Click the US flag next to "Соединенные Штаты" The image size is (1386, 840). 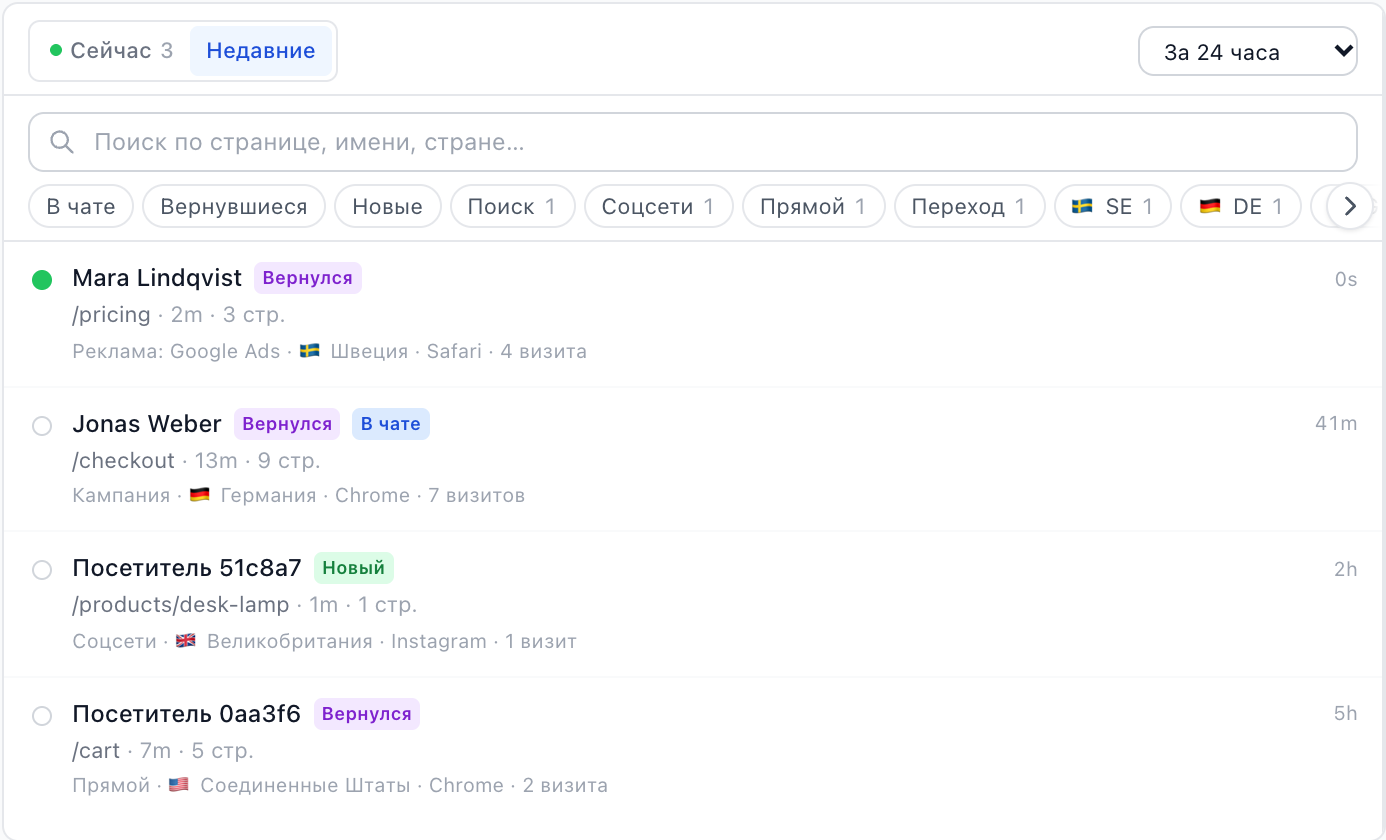point(179,785)
